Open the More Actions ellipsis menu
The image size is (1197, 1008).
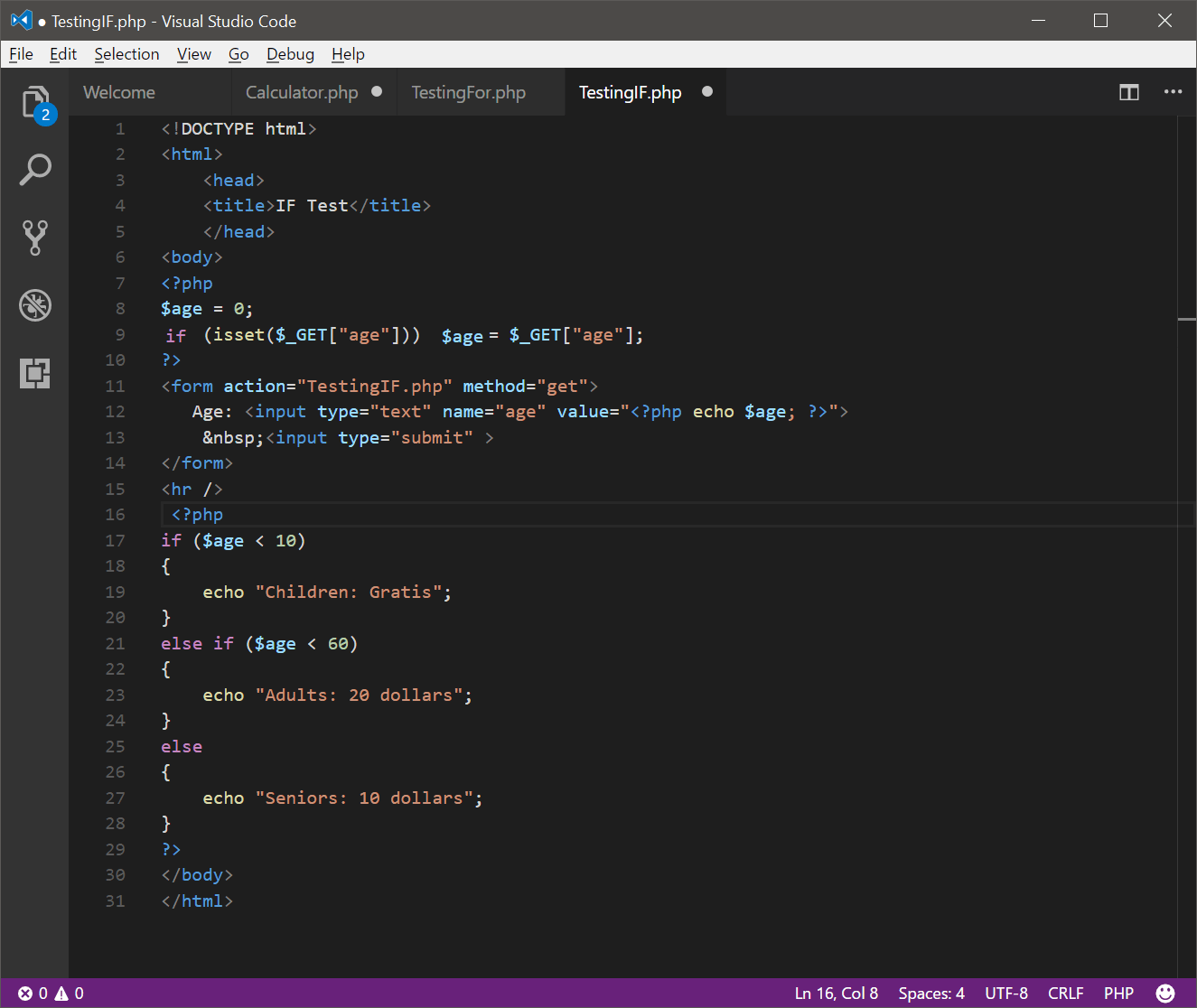[1173, 92]
